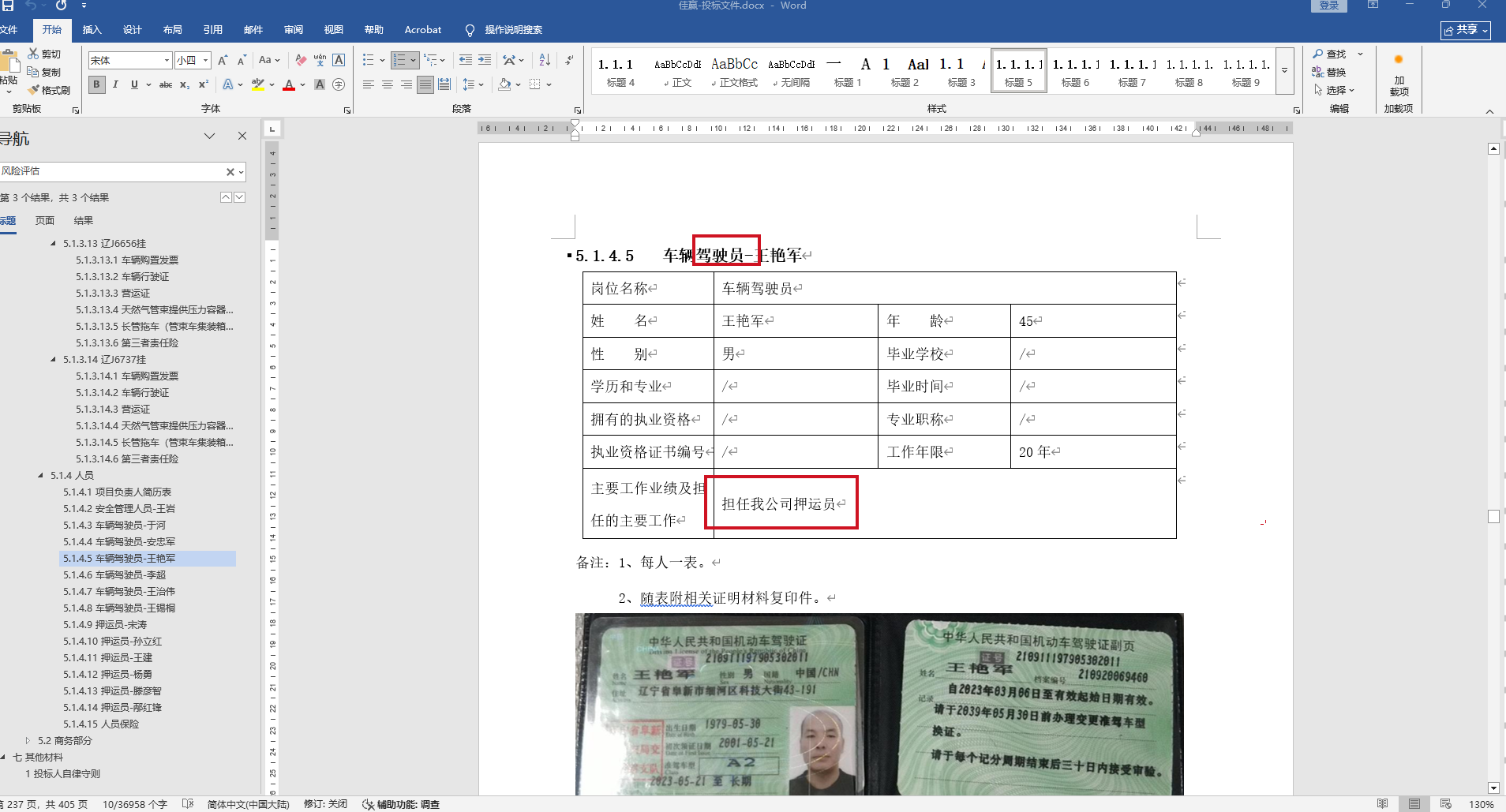Switch to web layout view in status bar
This screenshot has height=812, width=1506.
pos(1445,804)
